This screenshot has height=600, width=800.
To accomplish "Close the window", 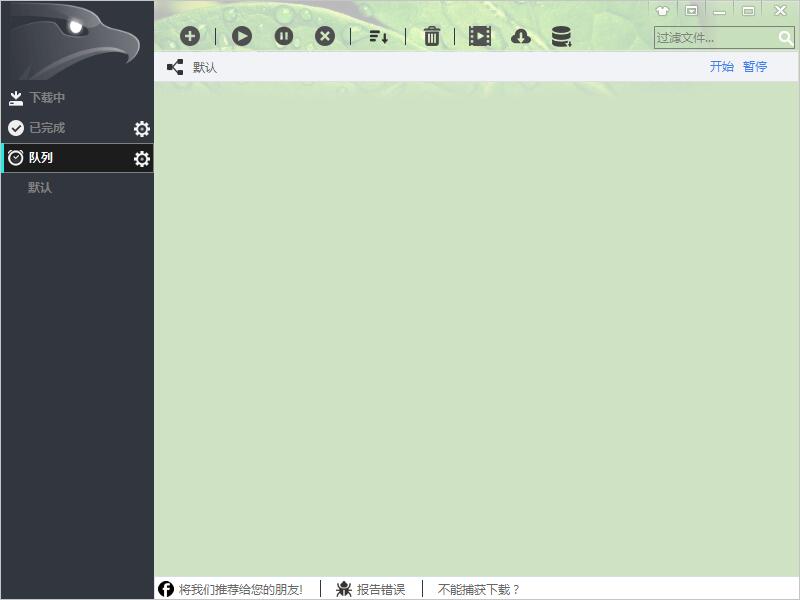I will [x=781, y=11].
